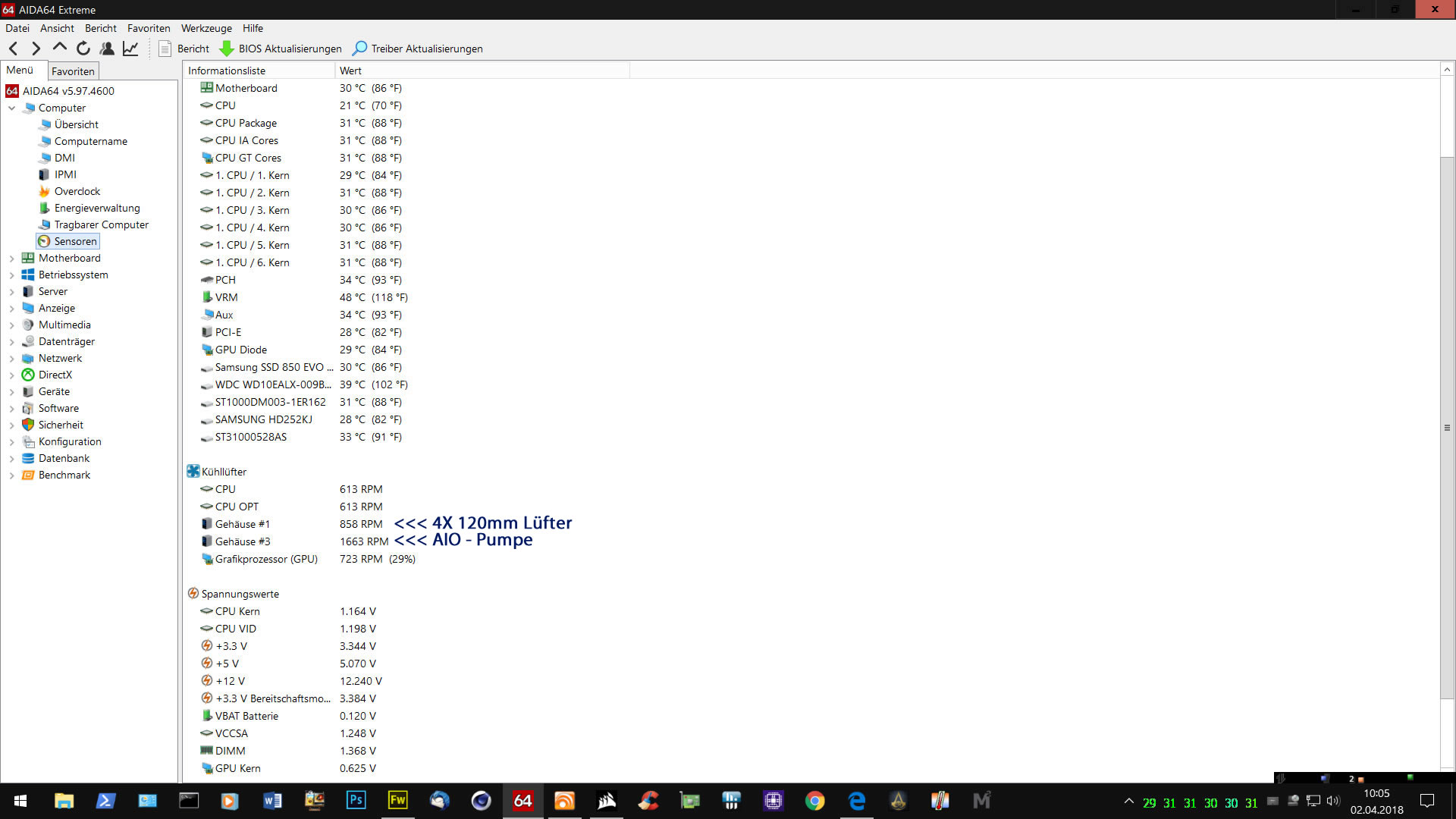Open the Datei menu
1456x819 pixels.
(x=17, y=28)
